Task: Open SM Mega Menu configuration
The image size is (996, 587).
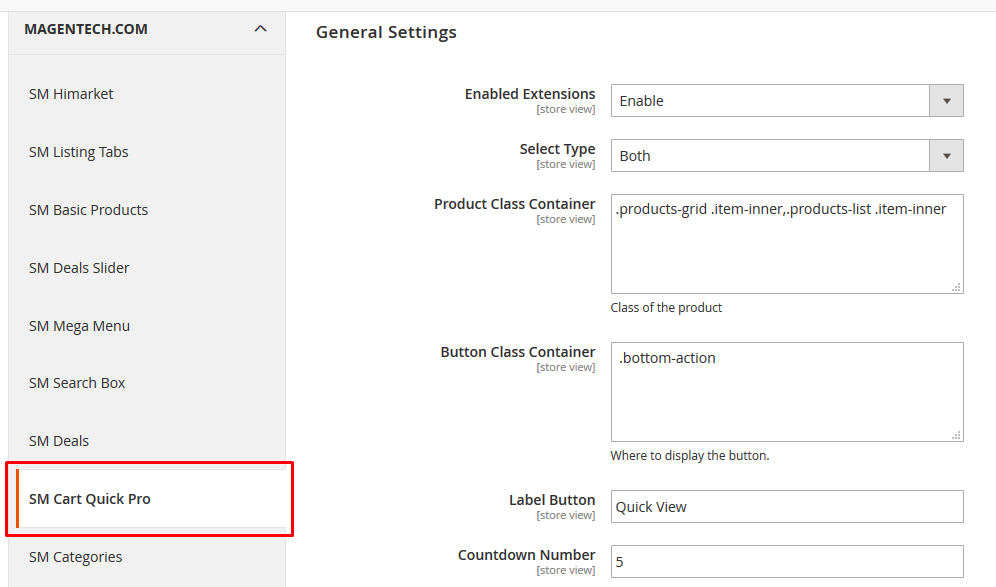Action: pos(79,326)
